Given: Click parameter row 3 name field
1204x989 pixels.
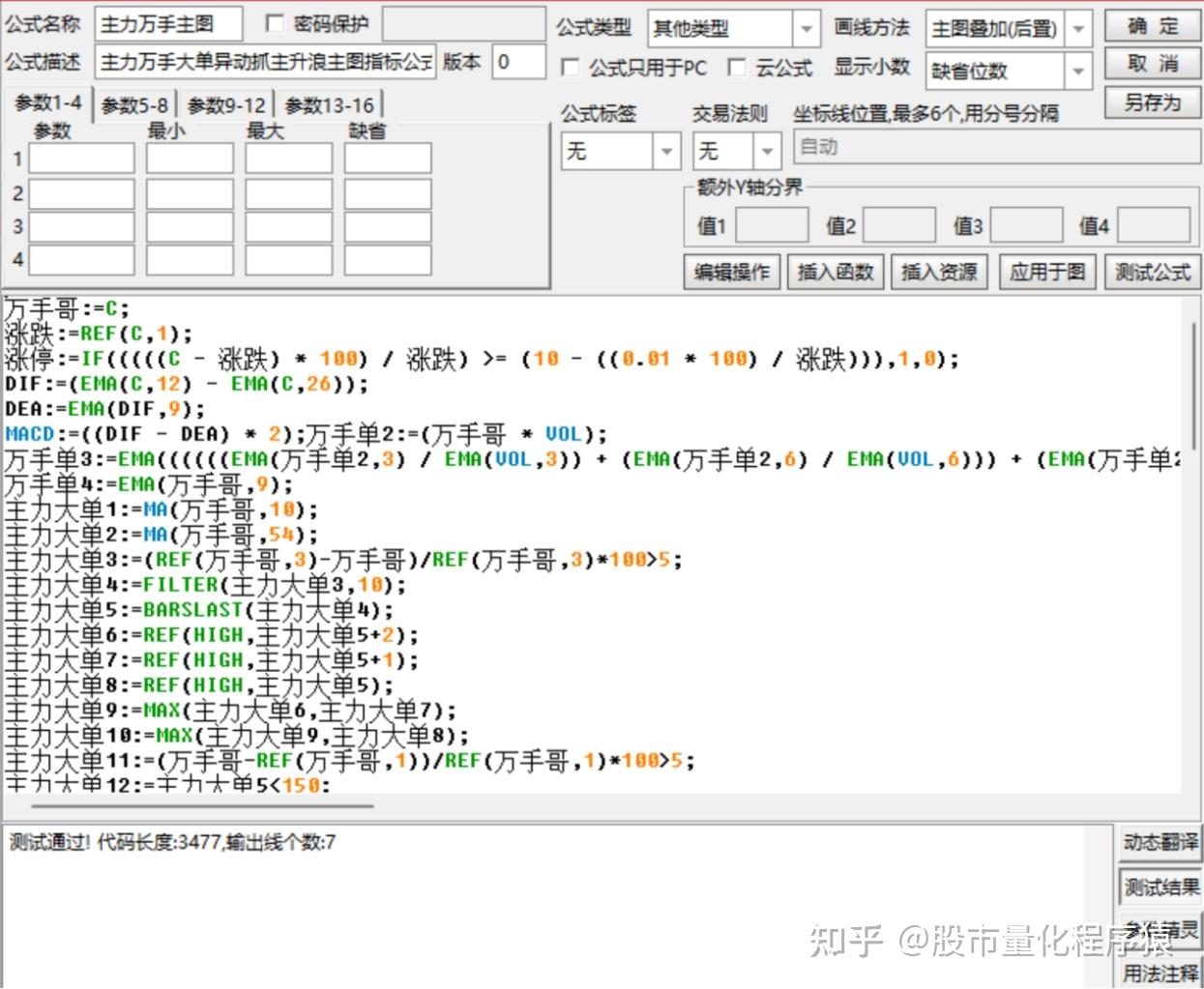Looking at the screenshot, I should coord(81,226).
